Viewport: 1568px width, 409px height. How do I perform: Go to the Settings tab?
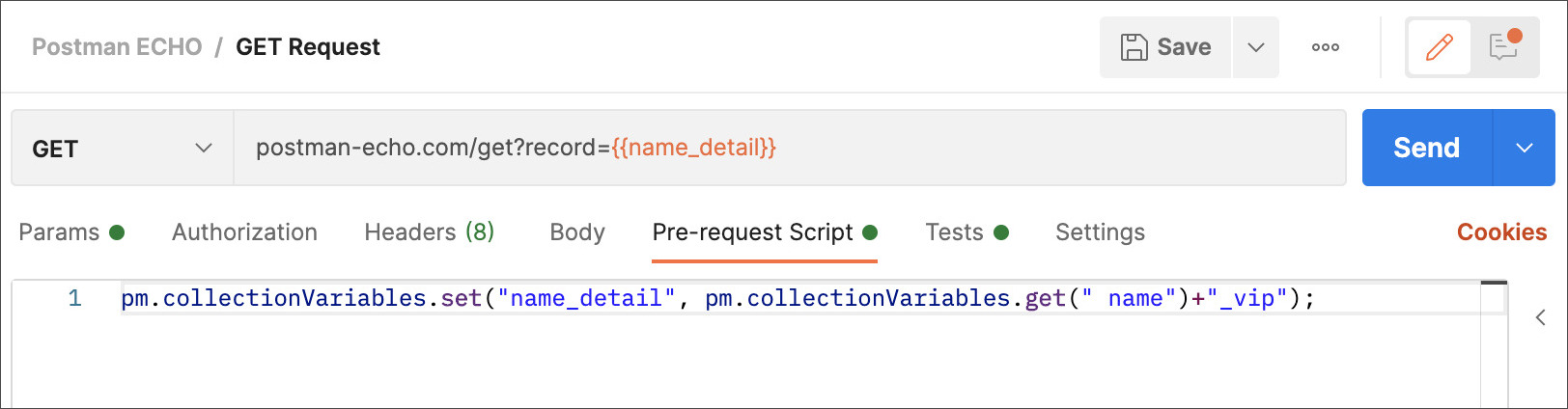[1100, 232]
